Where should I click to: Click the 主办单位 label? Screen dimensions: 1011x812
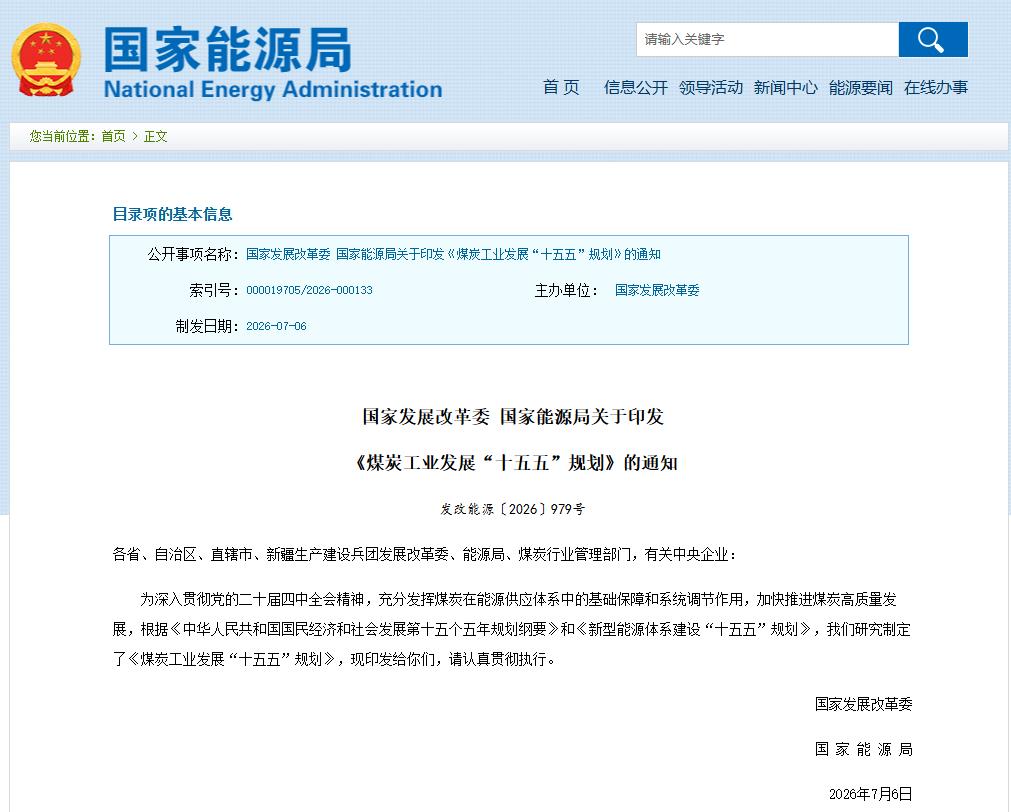(567, 290)
